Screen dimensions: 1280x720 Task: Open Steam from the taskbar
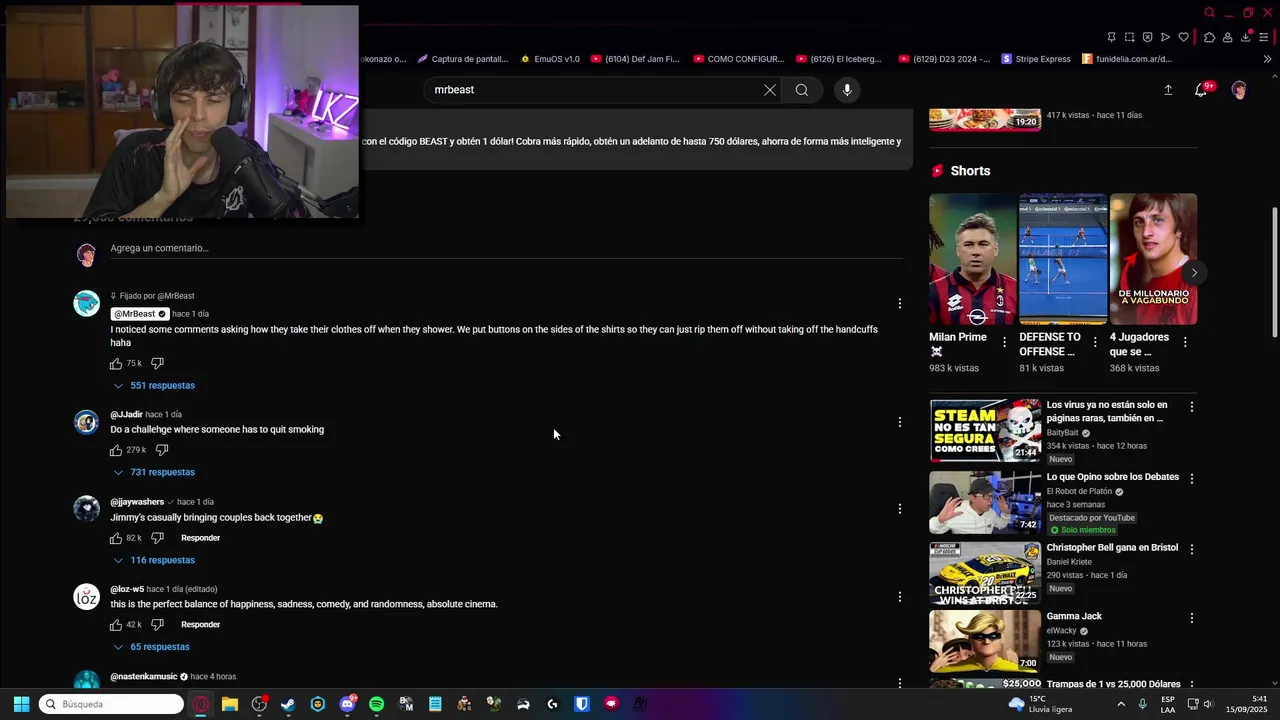coord(288,704)
